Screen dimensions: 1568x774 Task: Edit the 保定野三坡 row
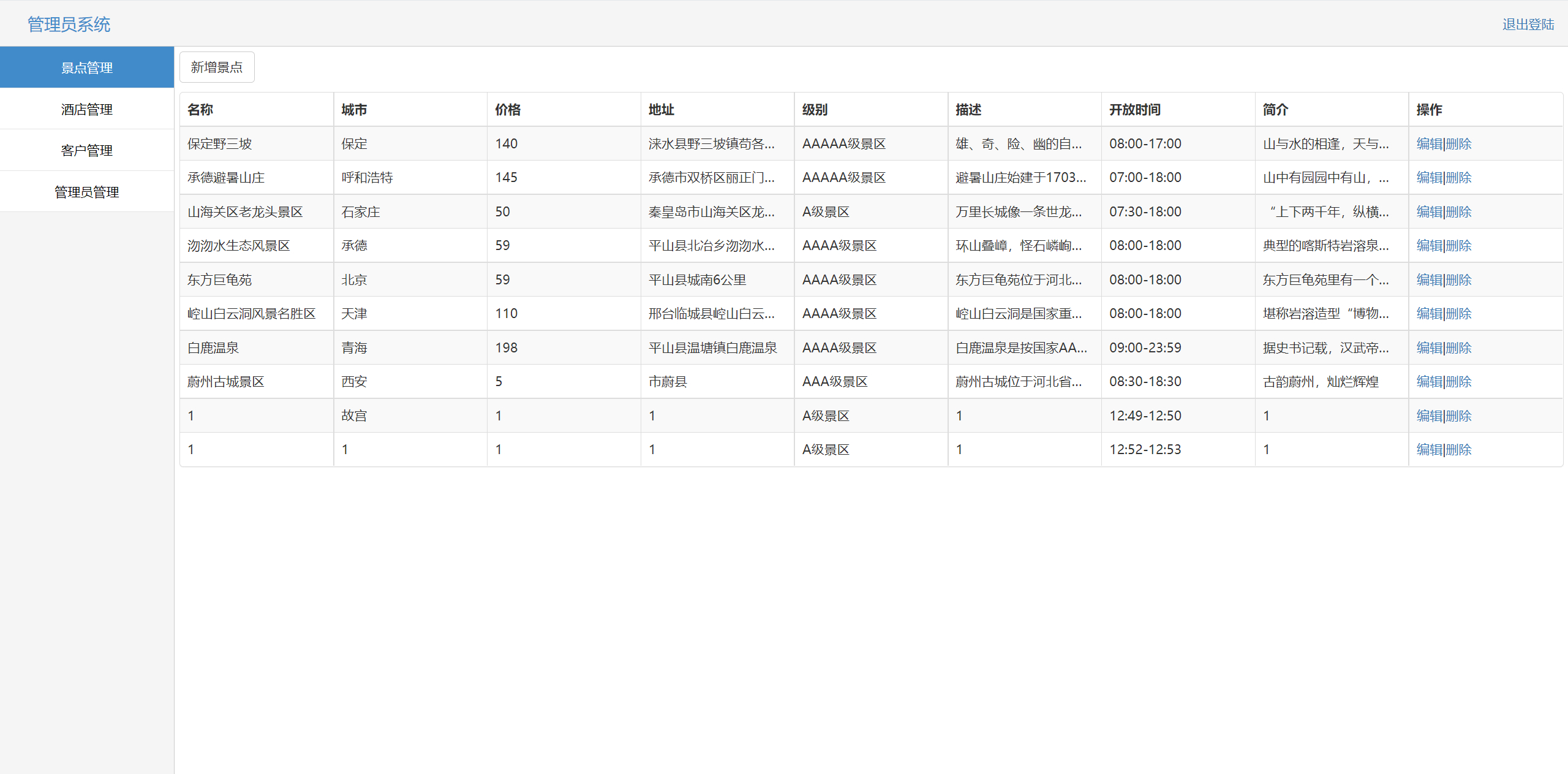tap(1429, 143)
